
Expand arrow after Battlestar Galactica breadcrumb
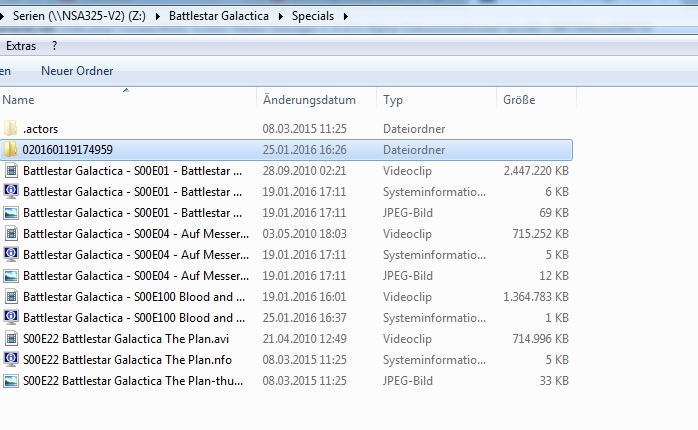point(280,16)
